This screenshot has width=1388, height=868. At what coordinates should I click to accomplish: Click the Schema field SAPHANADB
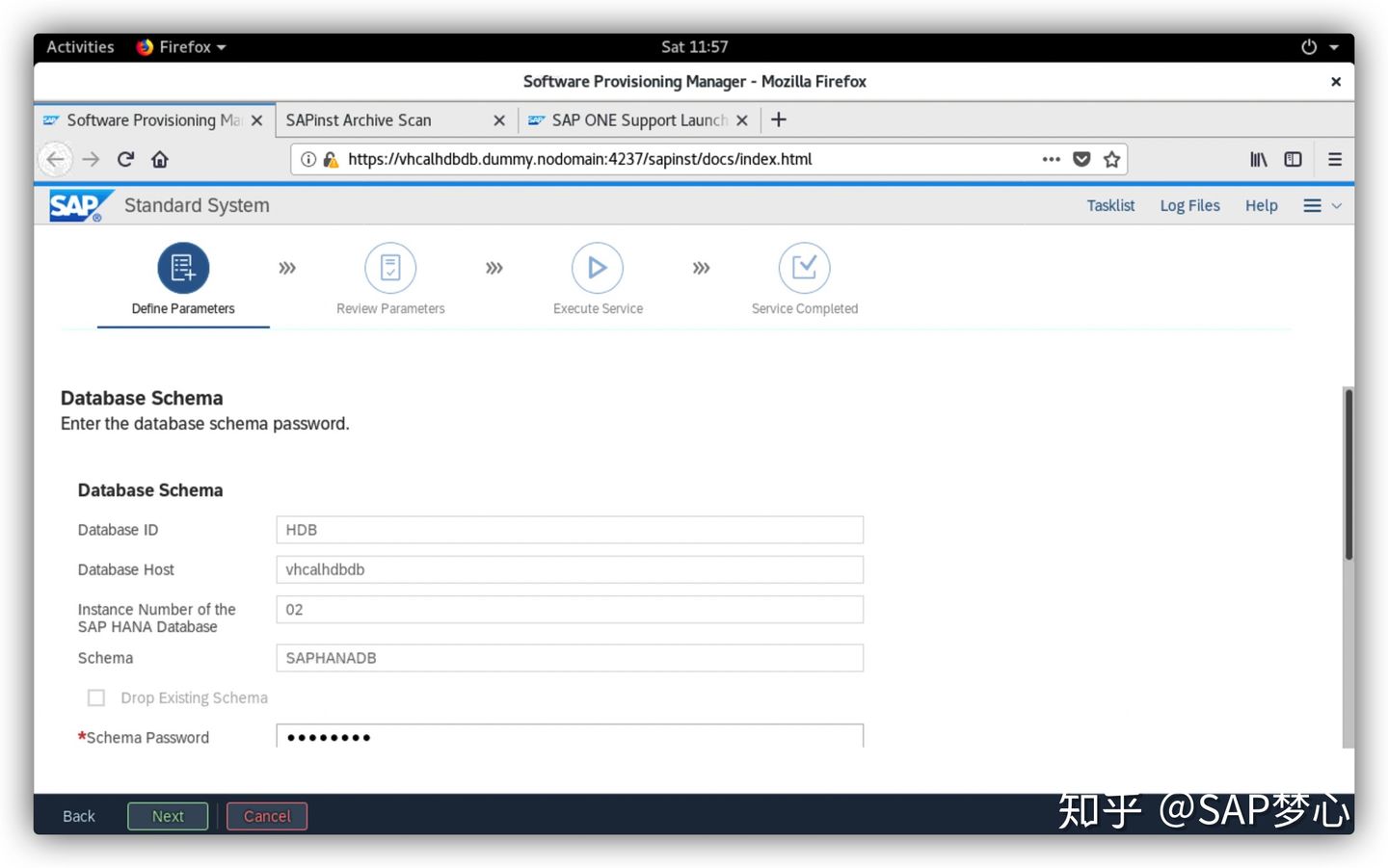click(570, 658)
